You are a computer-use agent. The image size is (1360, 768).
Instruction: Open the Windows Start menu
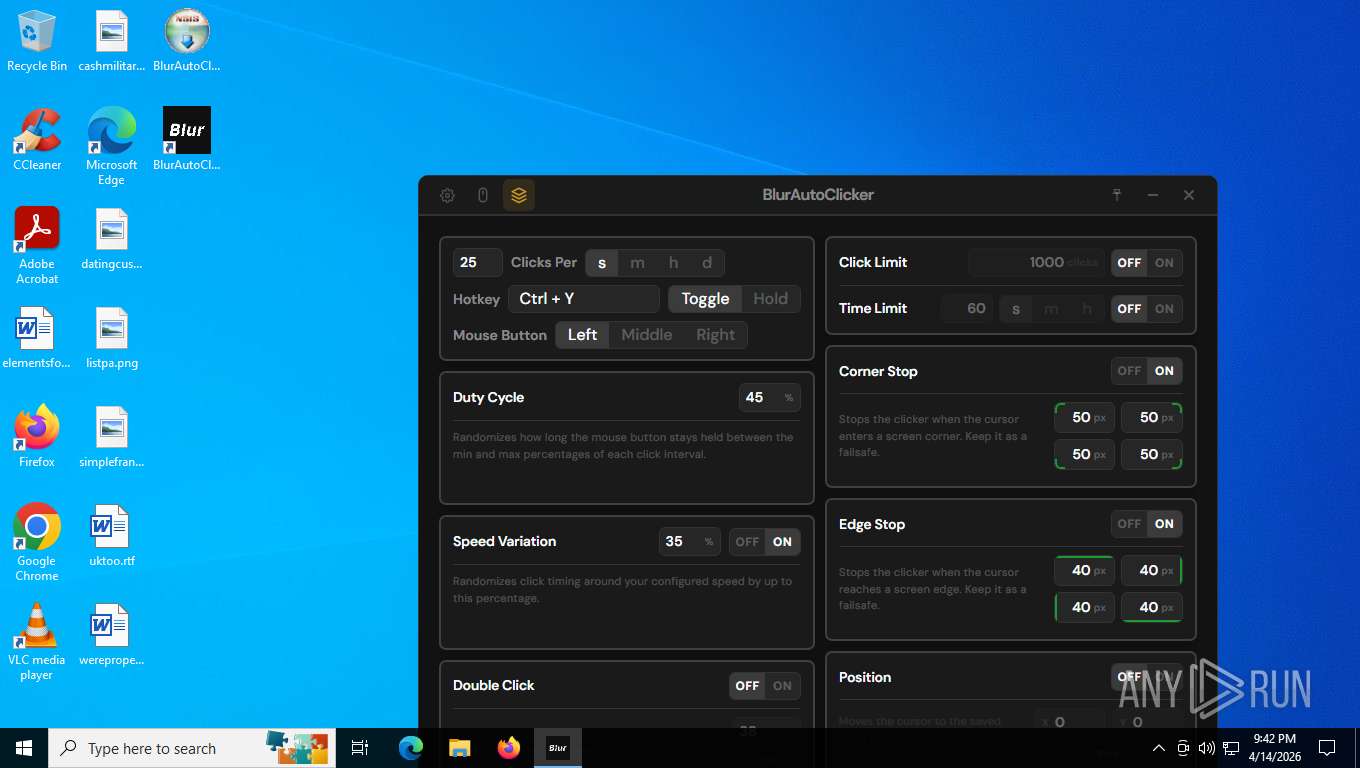(24, 748)
